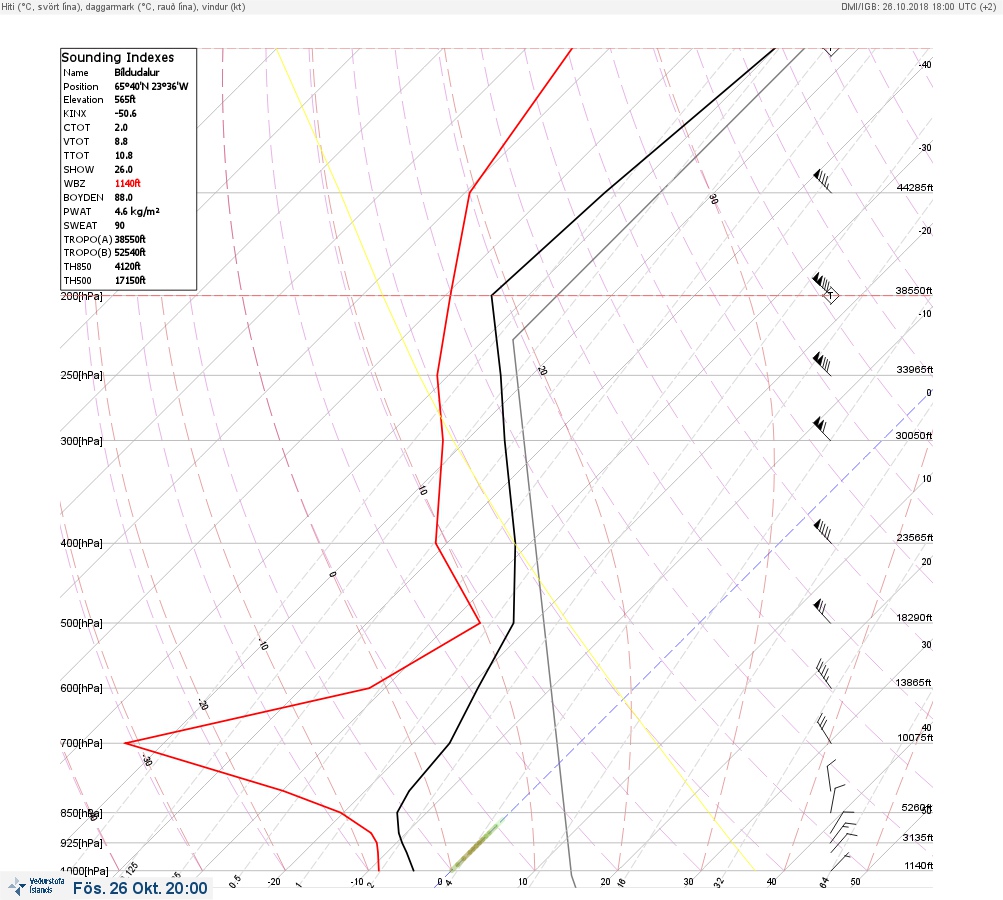Click the TH500 value '17150ft'
The width and height of the screenshot is (1003, 900).
tap(130, 281)
